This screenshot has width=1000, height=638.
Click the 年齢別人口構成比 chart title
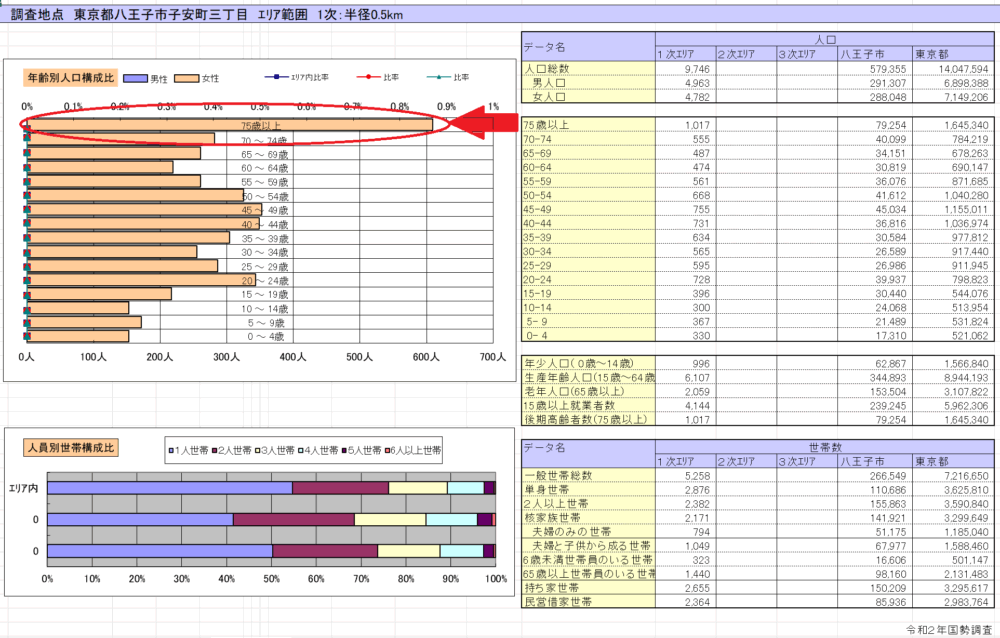pos(71,77)
